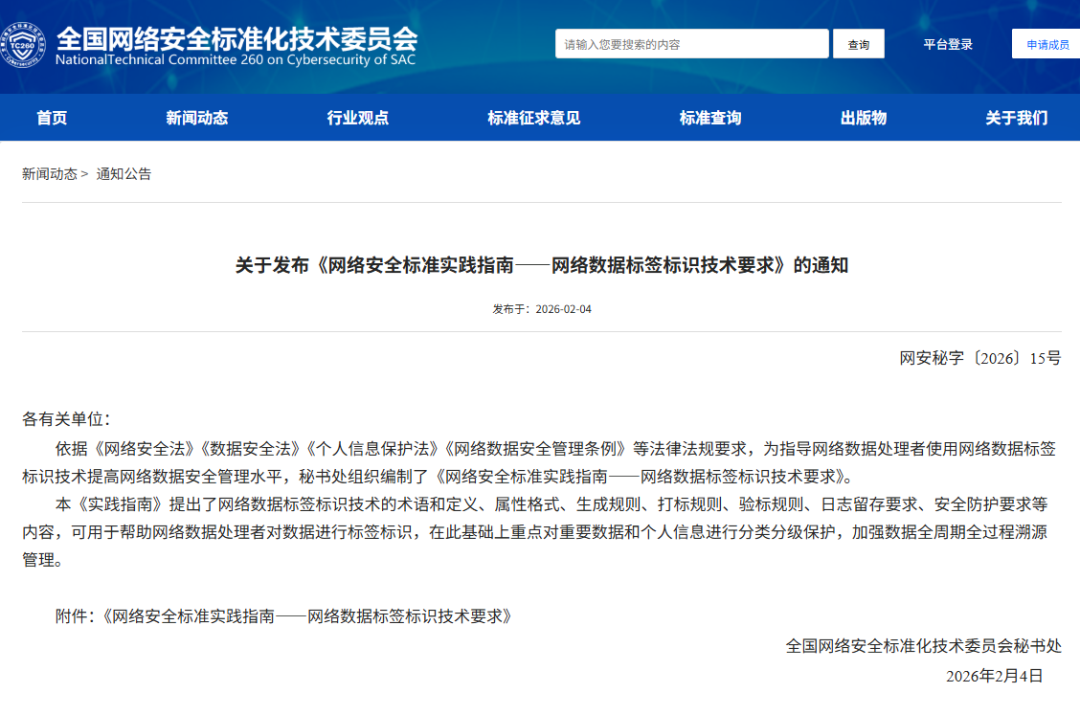Click the 全国网络安全标准化技术委员会 site title
The height and width of the screenshot is (715, 1080).
(x=237, y=39)
